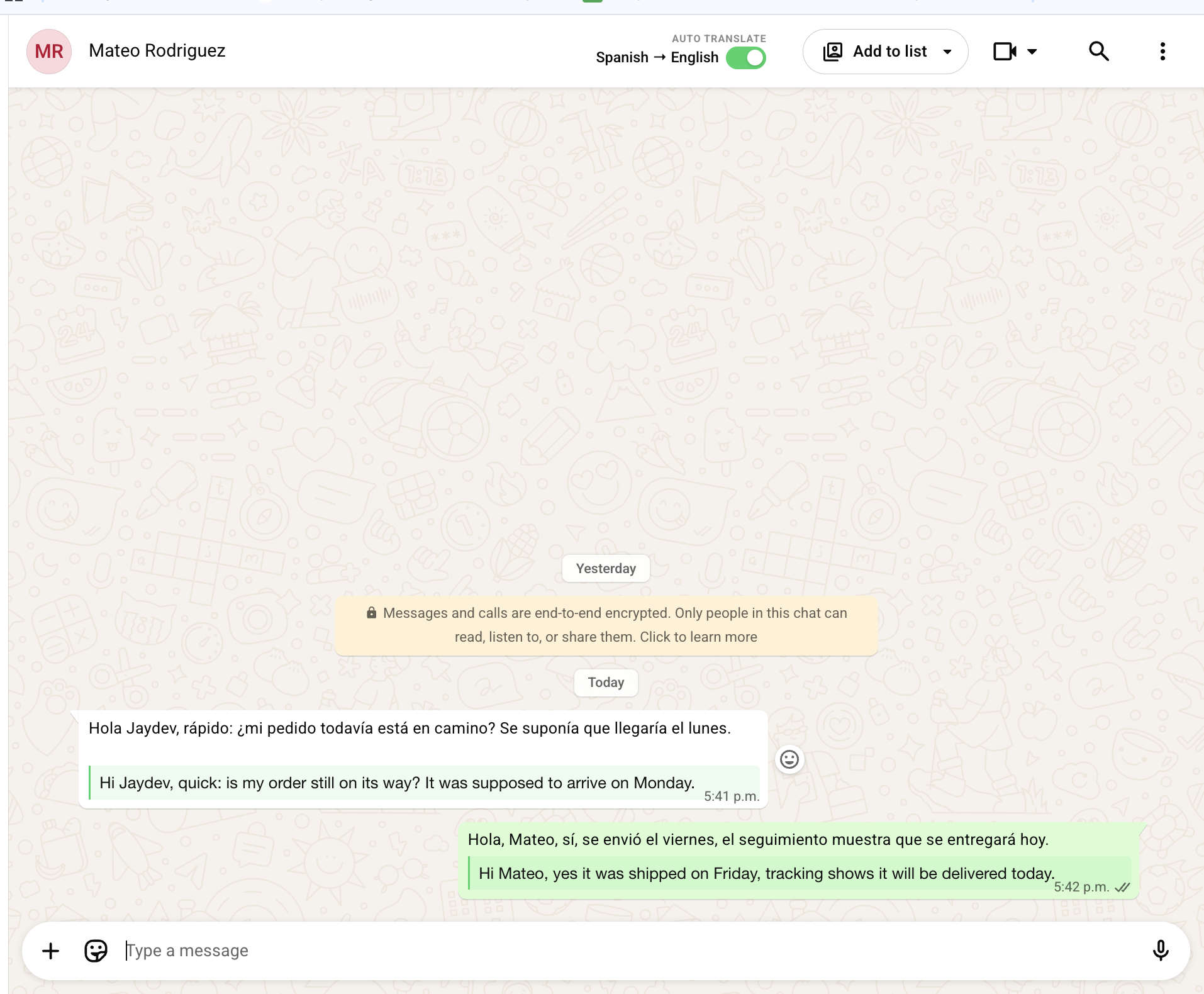Screen dimensions: 1204x994
Task: Record a voice message with microphone
Action: (1161, 951)
